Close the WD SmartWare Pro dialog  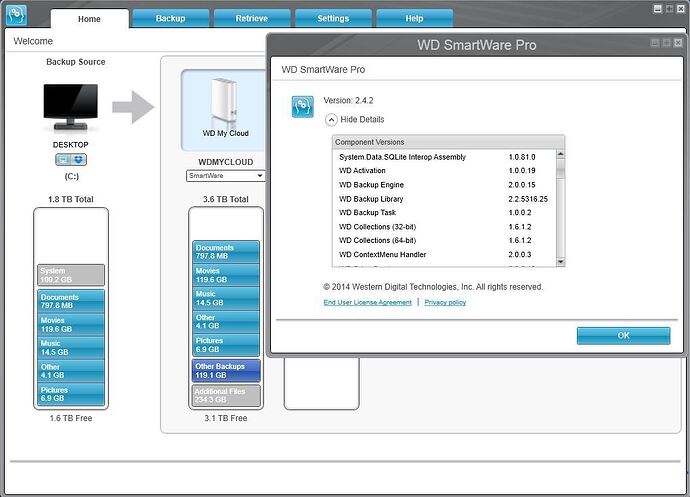point(678,43)
